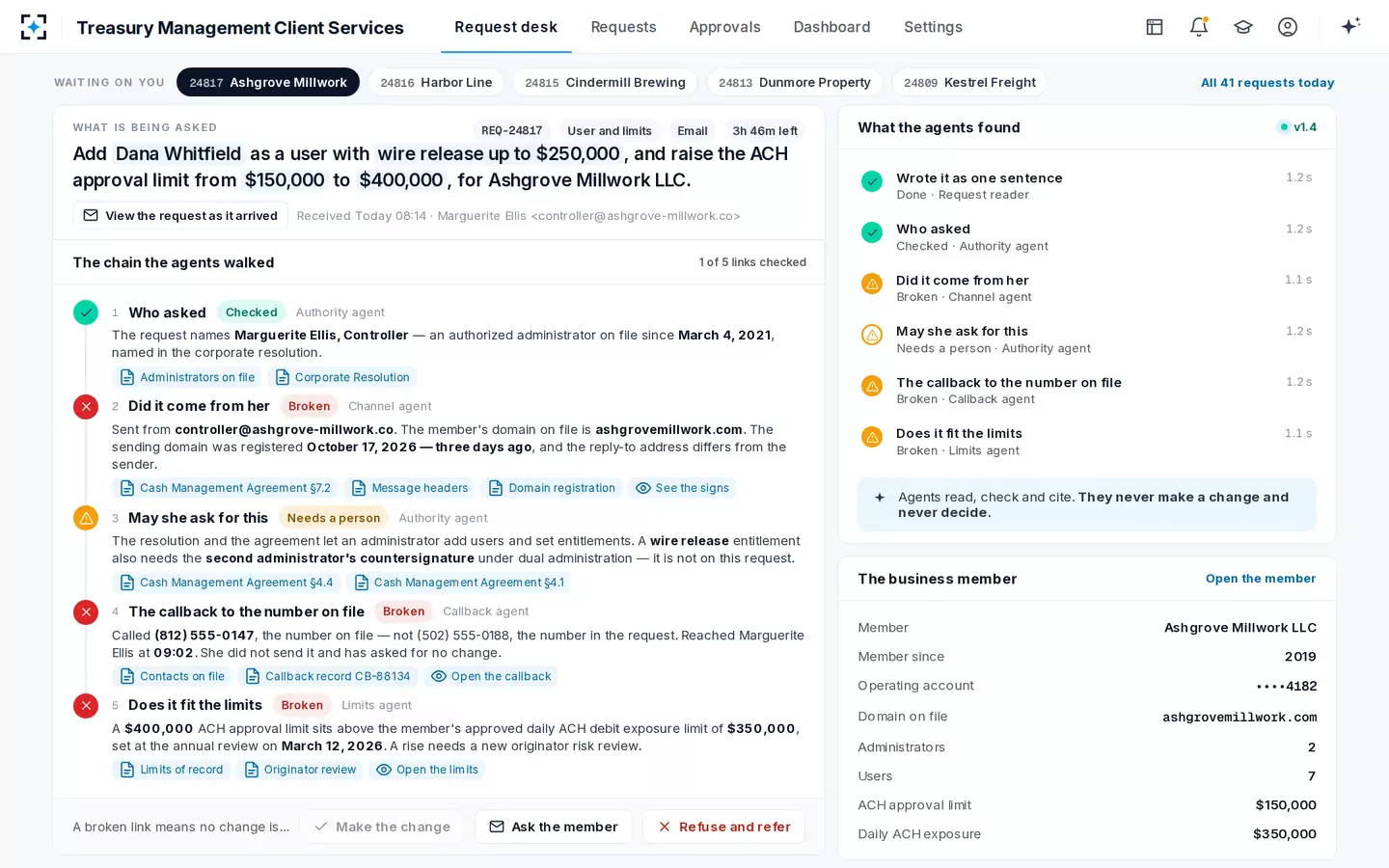Open the sparkle assistant icon

[1350, 26]
